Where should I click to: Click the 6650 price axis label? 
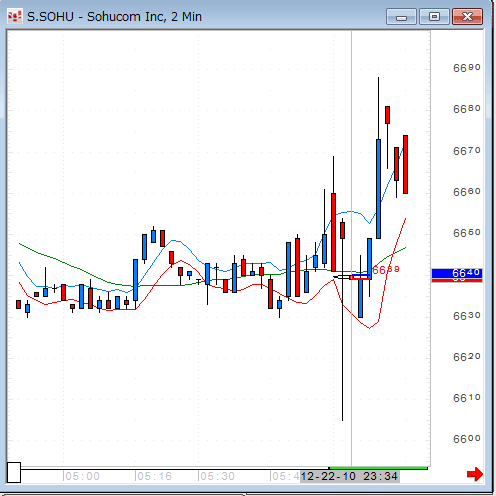[x=467, y=233]
